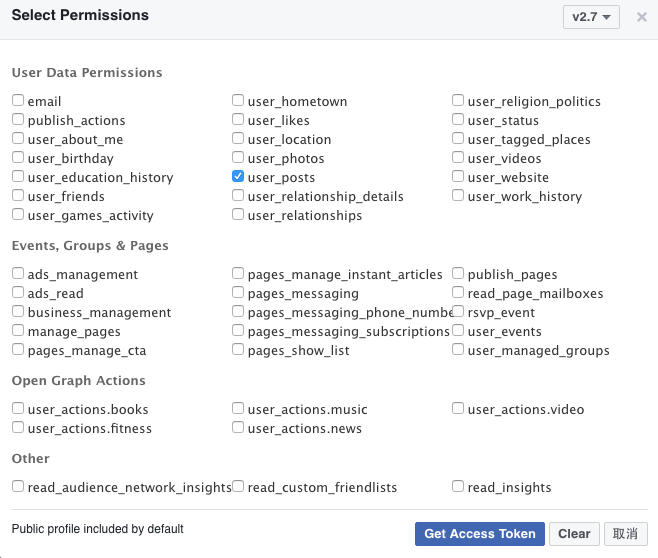Check the rsvp_event permission
658x558 pixels.
(x=458, y=312)
